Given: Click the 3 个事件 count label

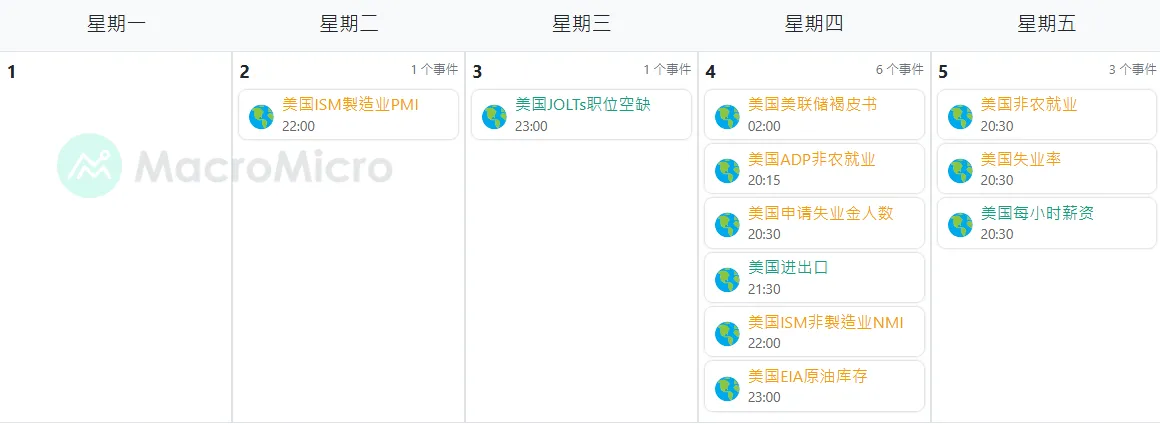Looking at the screenshot, I should [1132, 70].
